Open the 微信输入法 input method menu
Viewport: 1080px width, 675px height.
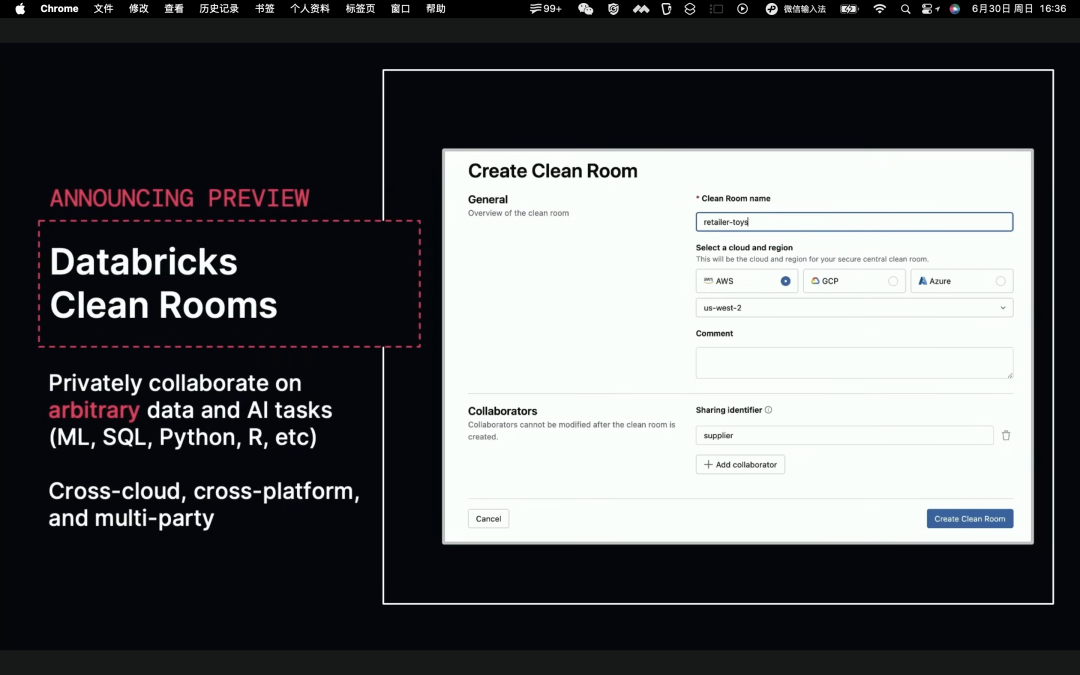point(796,9)
